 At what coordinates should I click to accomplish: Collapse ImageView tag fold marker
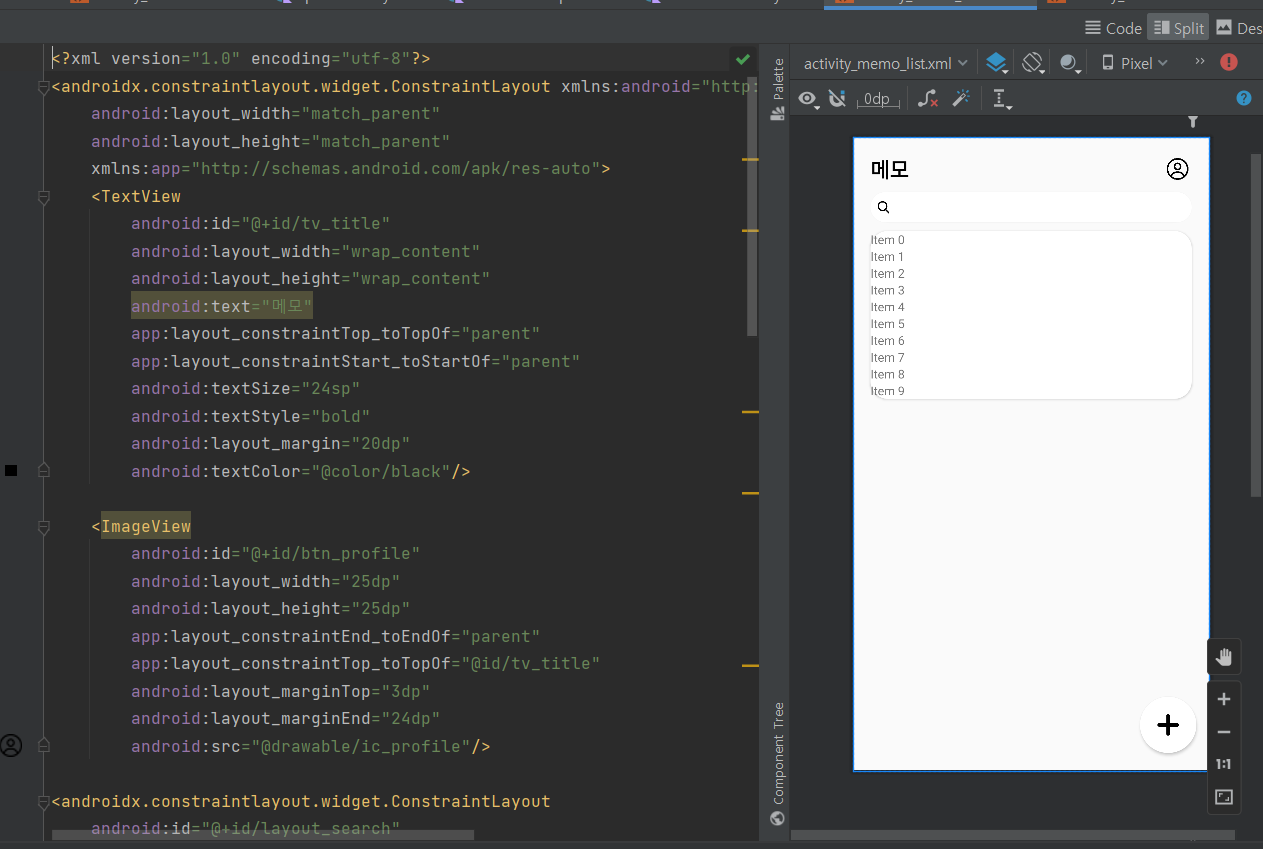[x=43, y=527]
